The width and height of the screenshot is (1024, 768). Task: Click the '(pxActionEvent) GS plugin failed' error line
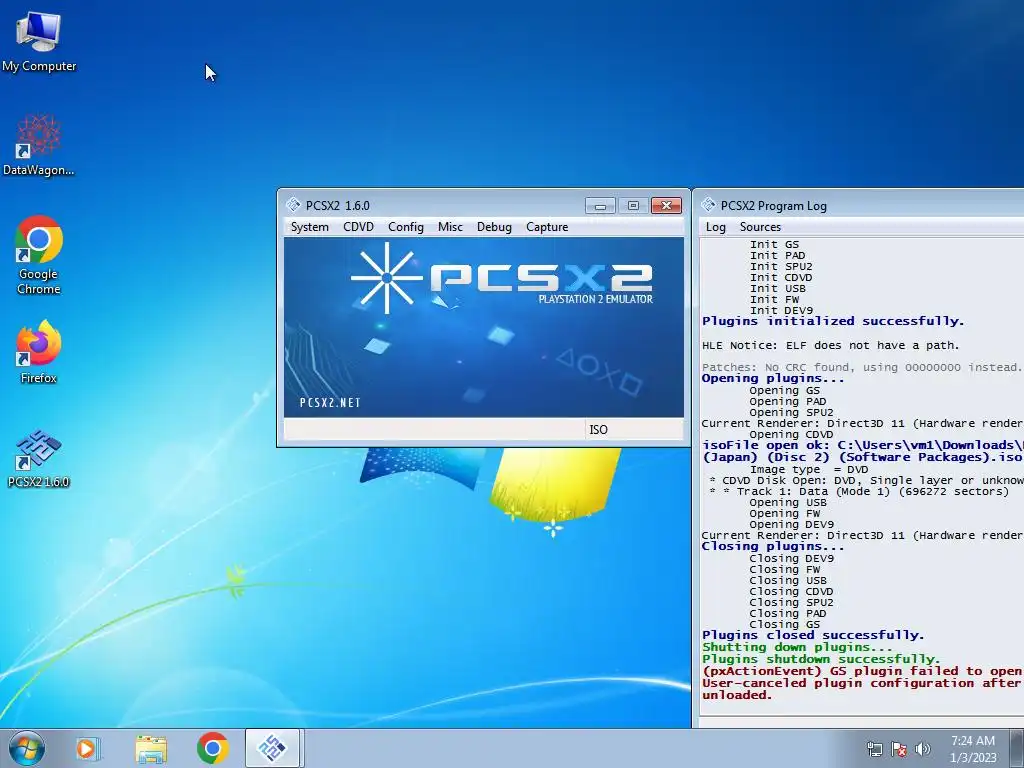[x=863, y=671]
